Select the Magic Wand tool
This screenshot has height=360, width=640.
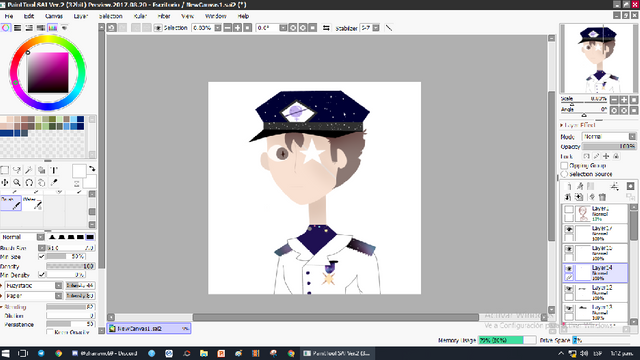(29, 170)
